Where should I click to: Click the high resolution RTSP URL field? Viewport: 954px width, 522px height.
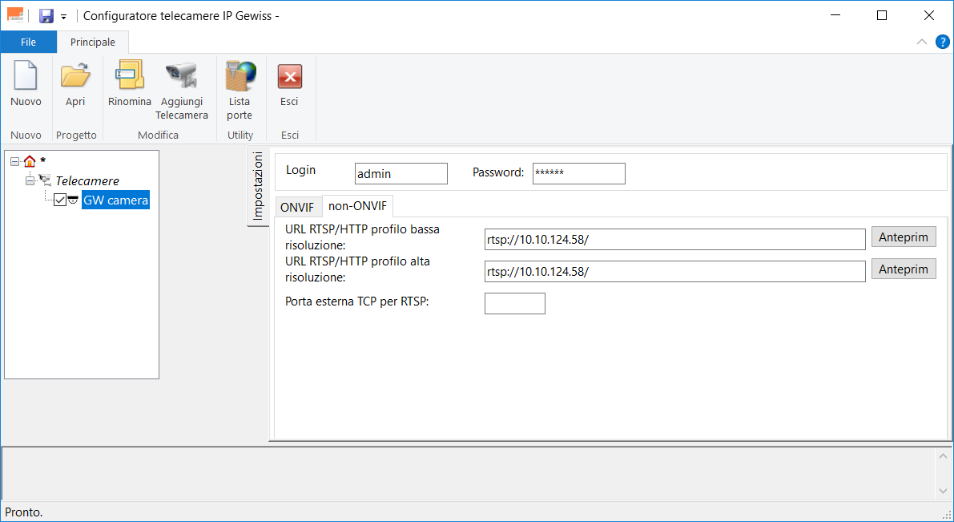coord(675,271)
